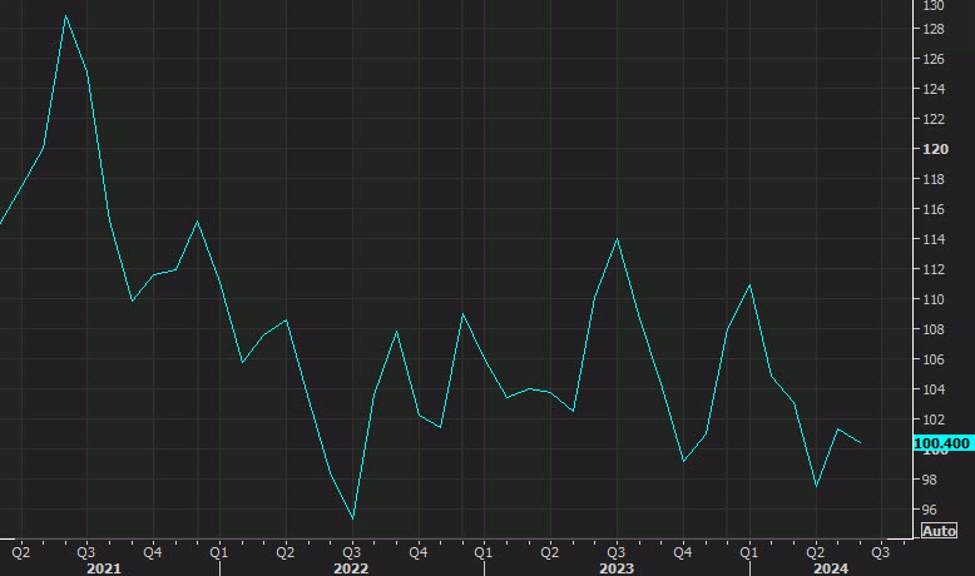The width and height of the screenshot is (975, 576).
Task: Click the 2021 year label on timeline
Action: point(104,567)
